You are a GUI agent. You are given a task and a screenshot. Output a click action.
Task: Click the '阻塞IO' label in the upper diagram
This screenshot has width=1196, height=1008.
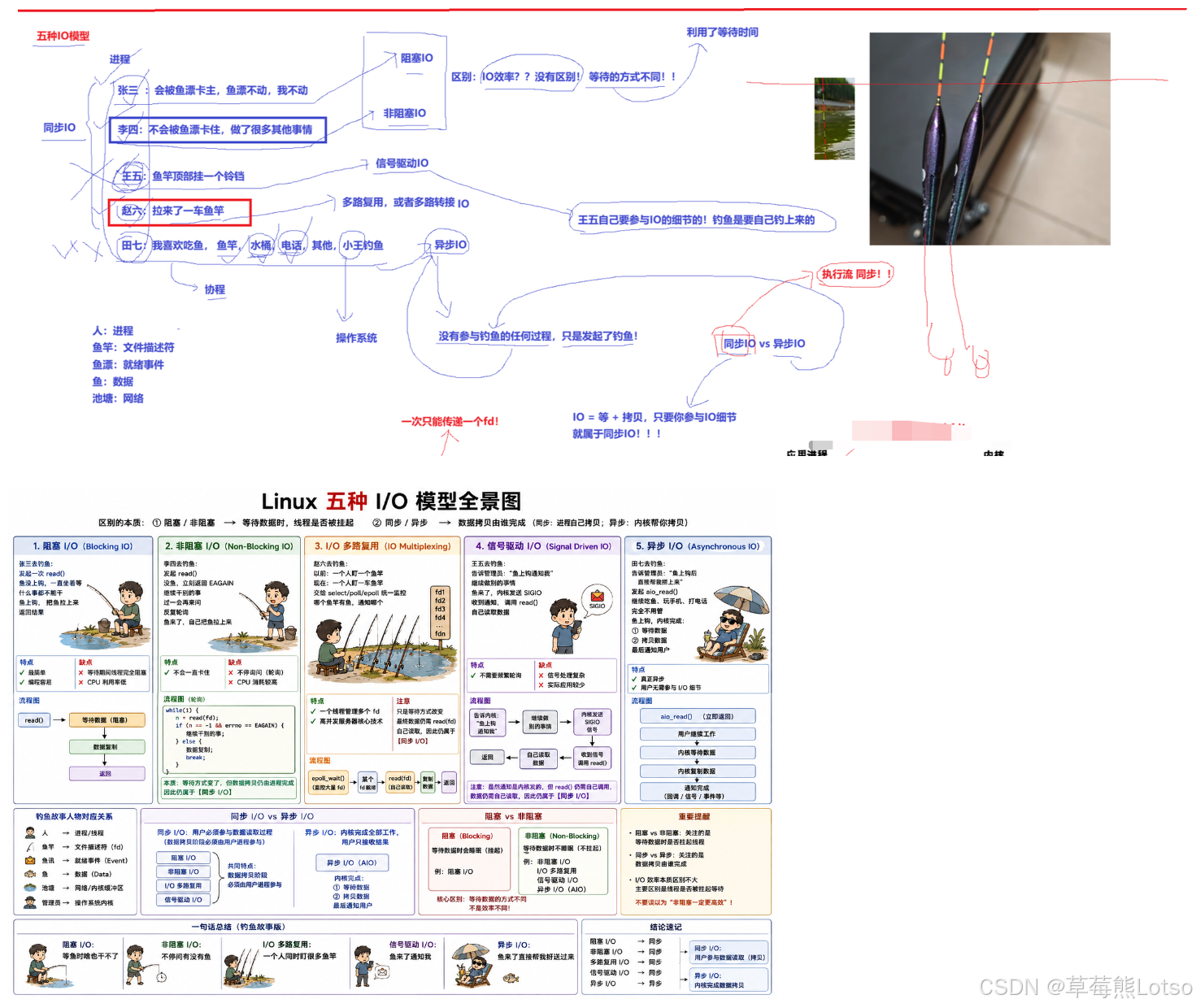[416, 59]
